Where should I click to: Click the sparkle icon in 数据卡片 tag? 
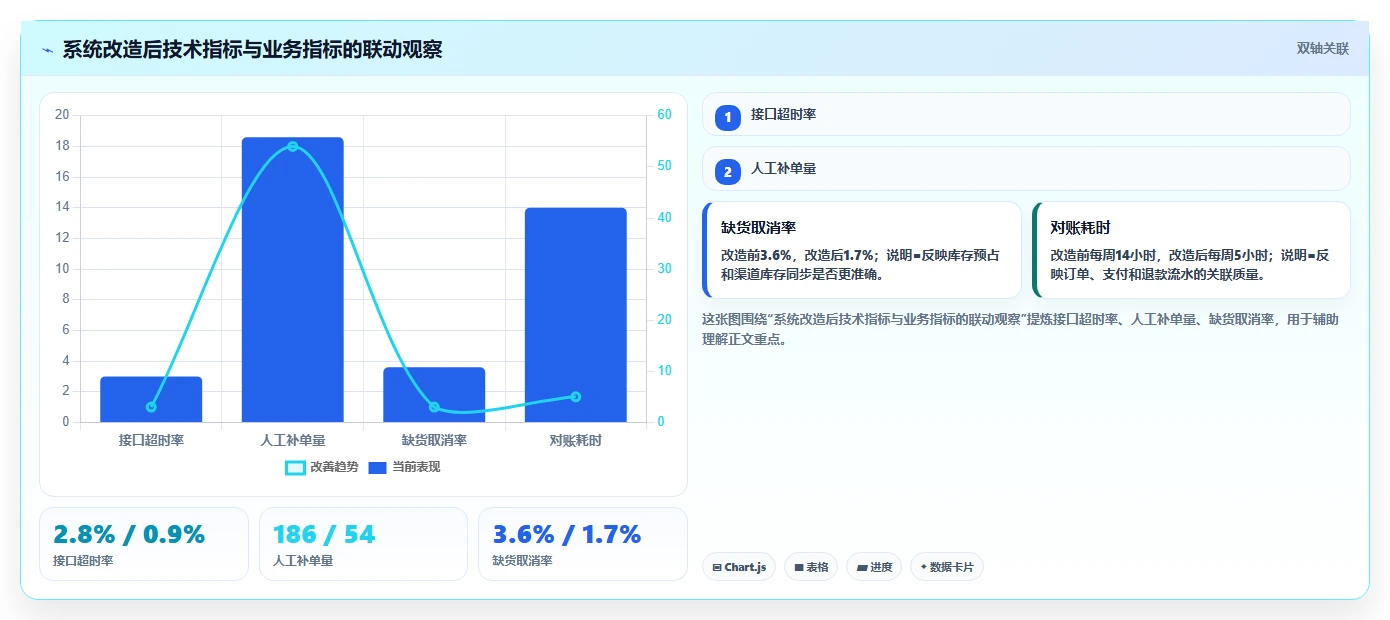coord(923,567)
